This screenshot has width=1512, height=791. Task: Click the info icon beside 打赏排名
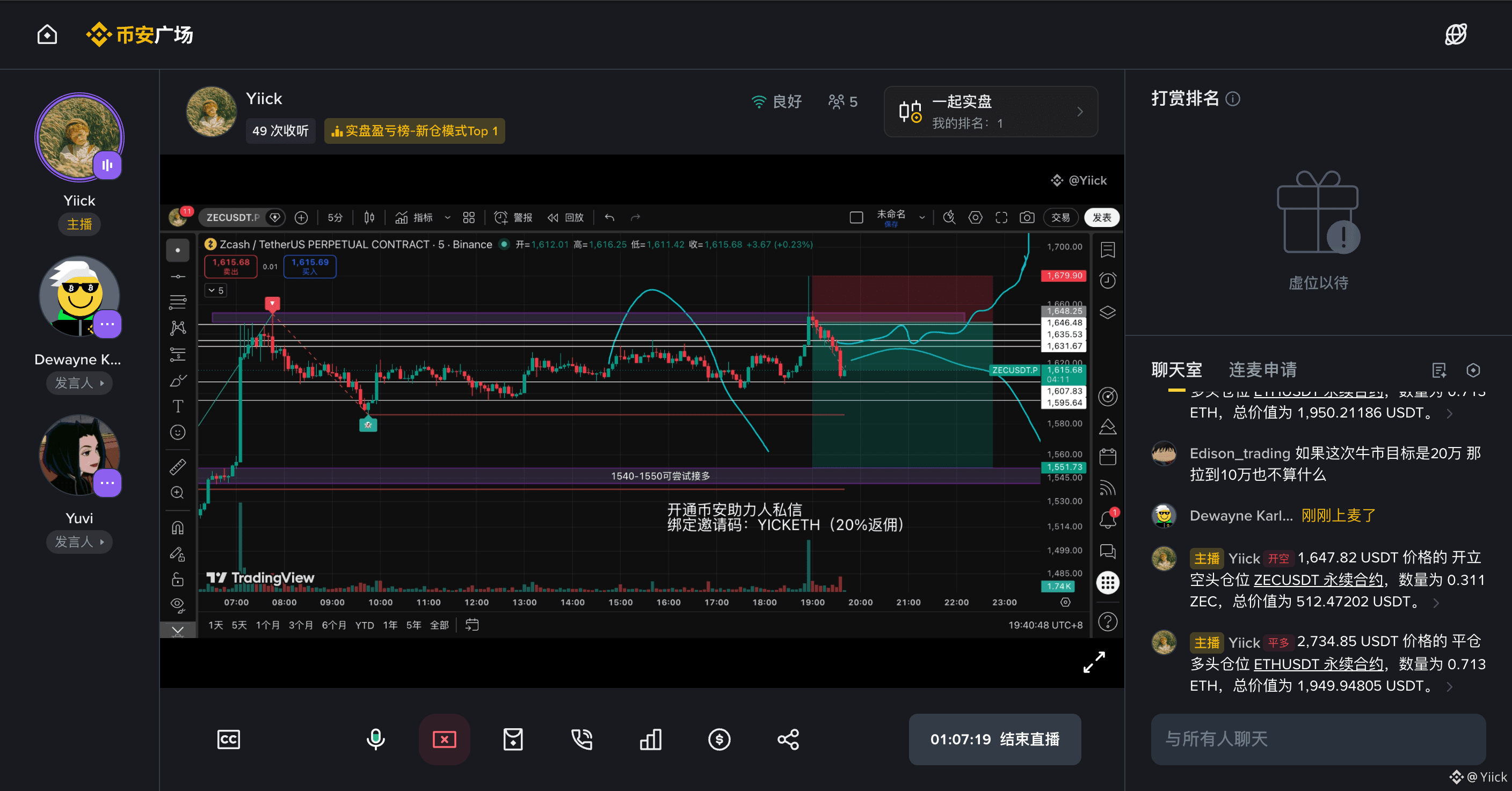coord(1233,99)
